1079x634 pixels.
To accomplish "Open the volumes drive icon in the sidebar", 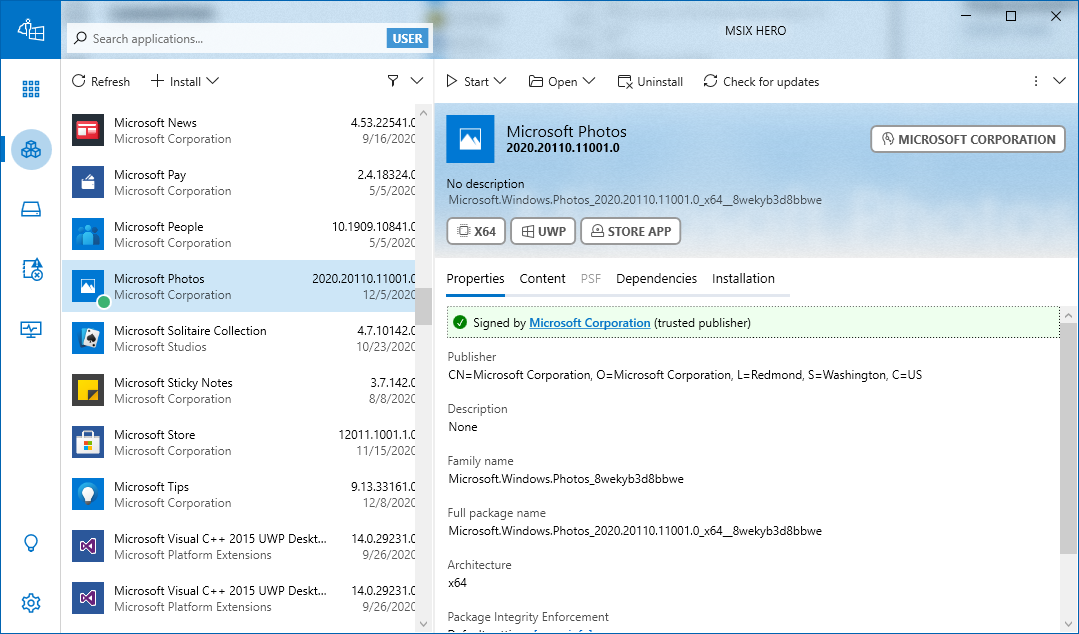I will click(31, 209).
